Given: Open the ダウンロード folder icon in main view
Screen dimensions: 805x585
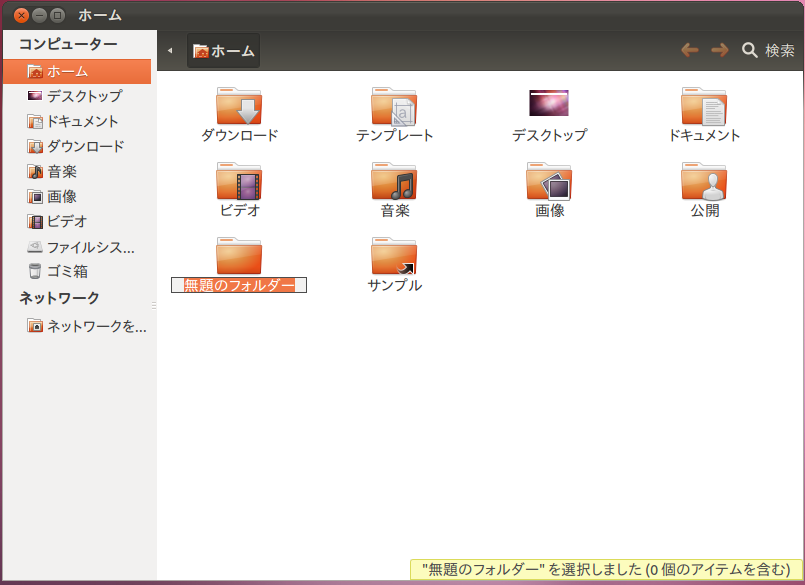Looking at the screenshot, I should tap(239, 106).
